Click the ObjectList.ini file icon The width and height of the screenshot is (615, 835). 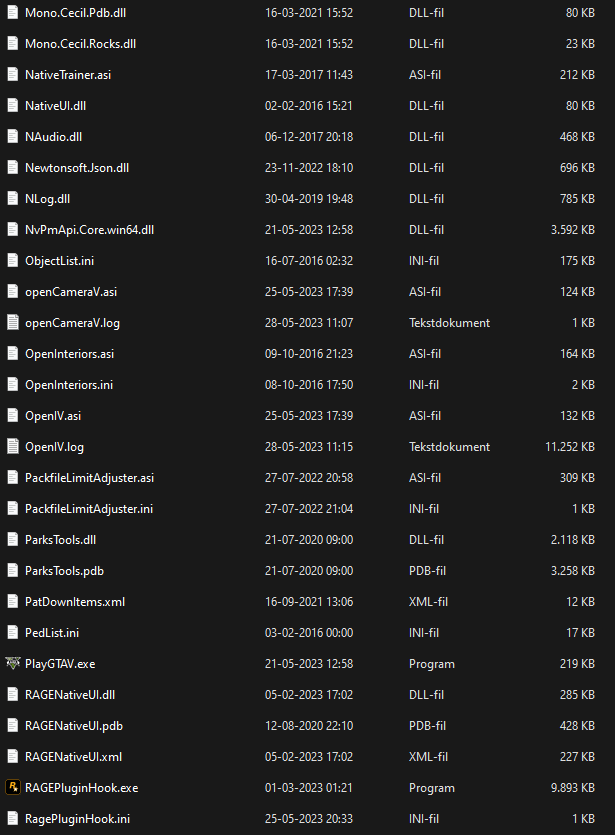(x=13, y=261)
